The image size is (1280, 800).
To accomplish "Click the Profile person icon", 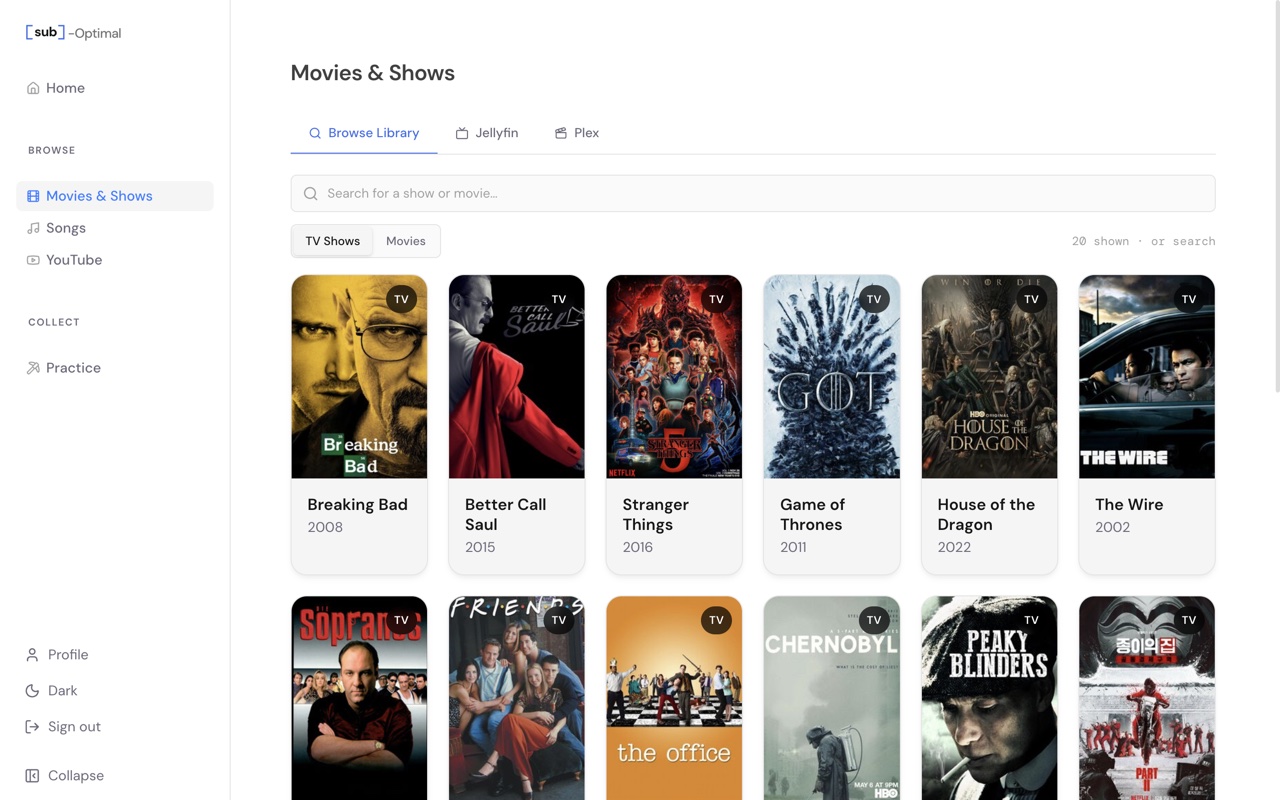I will 32,655.
